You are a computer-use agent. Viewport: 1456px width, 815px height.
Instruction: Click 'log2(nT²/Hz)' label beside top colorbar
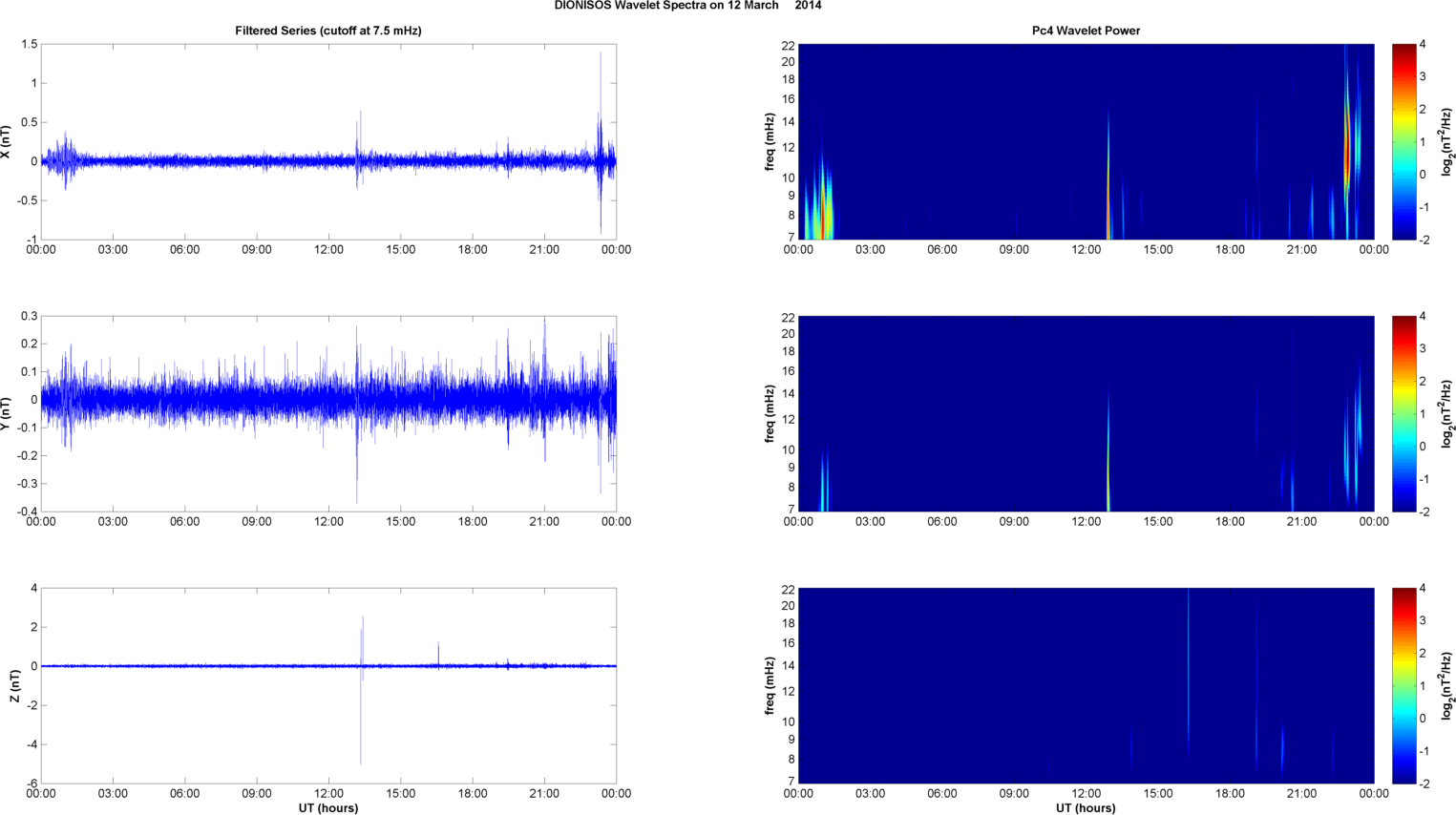click(x=1447, y=141)
